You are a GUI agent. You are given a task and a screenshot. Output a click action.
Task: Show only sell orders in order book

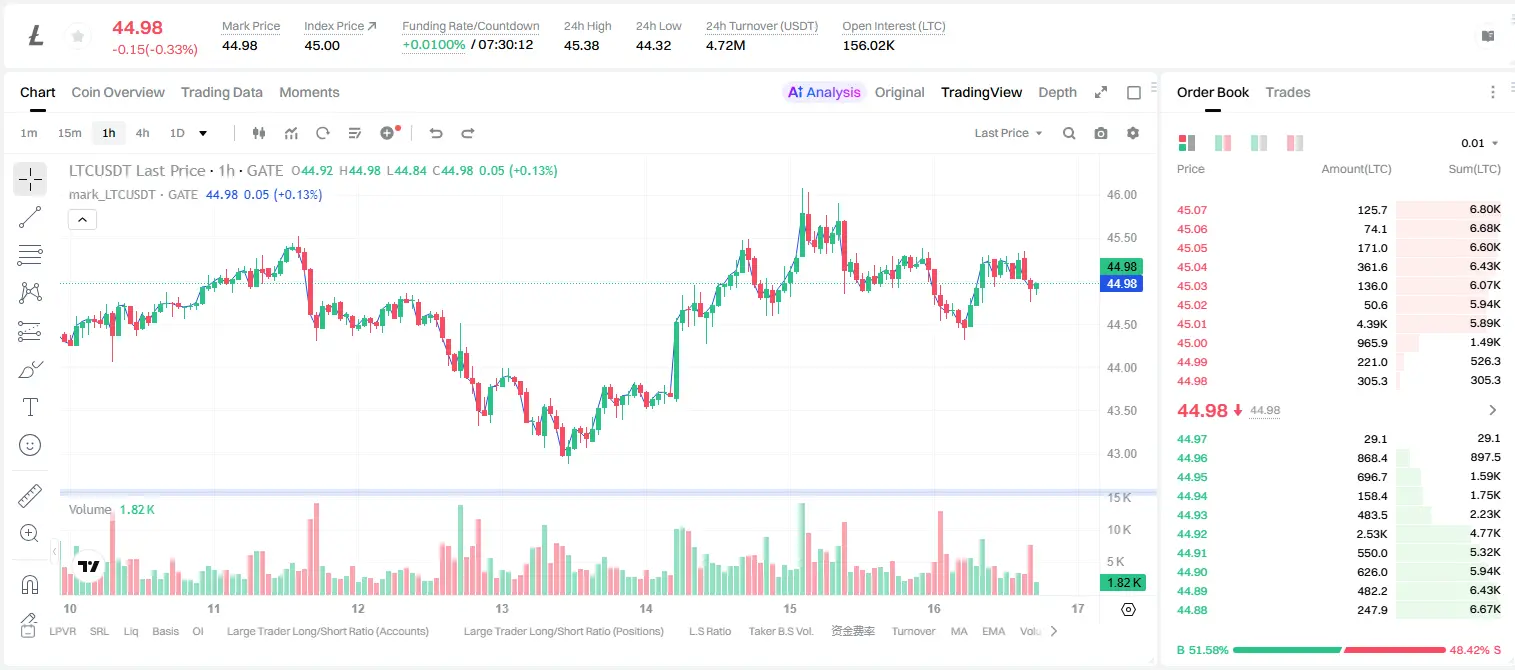coord(1295,143)
